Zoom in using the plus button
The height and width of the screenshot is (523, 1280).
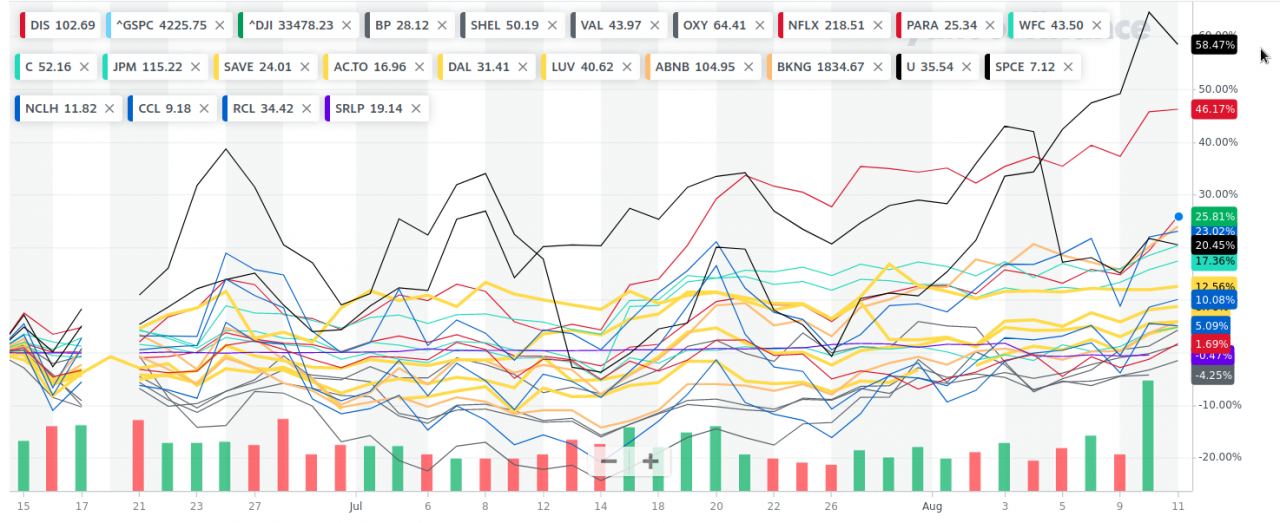point(650,461)
